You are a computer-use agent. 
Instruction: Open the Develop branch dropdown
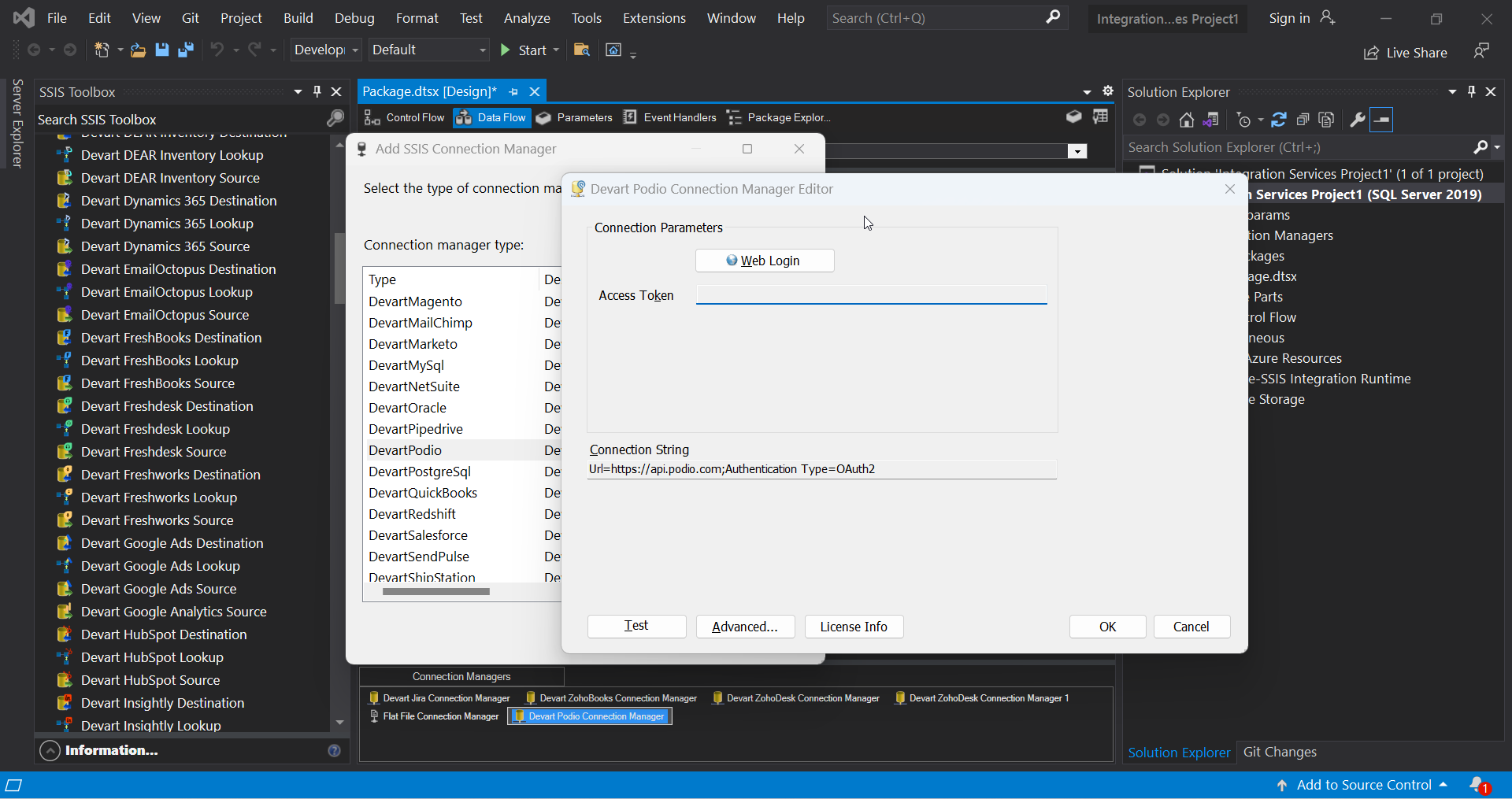click(x=355, y=50)
